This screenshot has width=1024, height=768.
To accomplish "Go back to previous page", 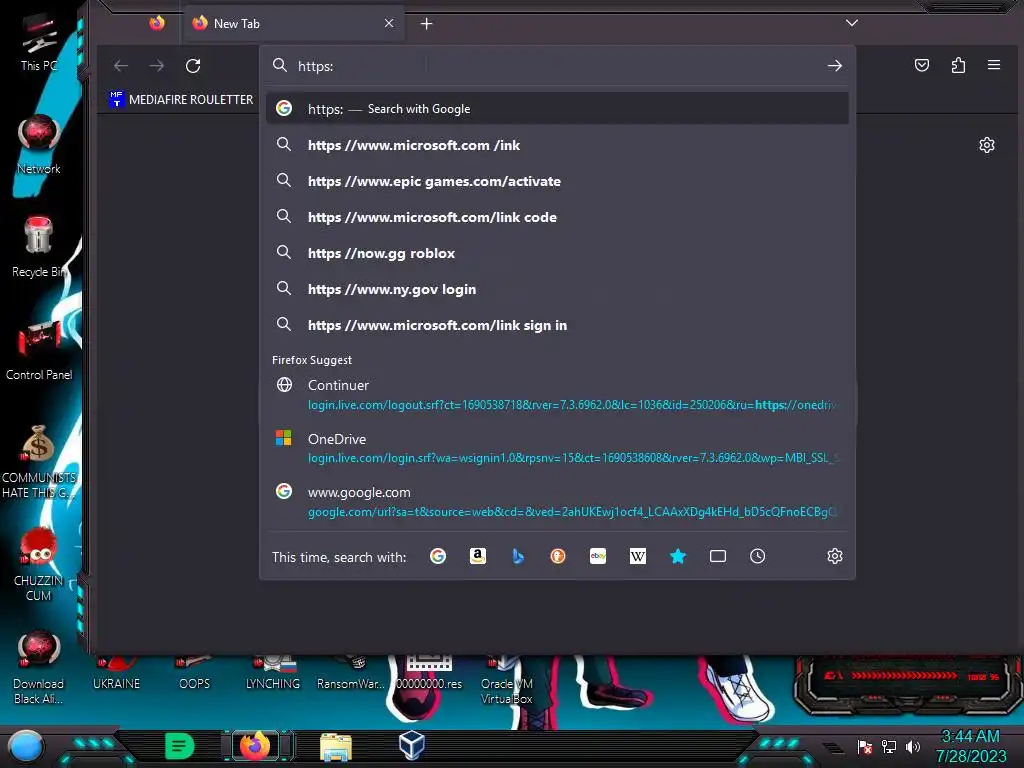I will (121, 66).
